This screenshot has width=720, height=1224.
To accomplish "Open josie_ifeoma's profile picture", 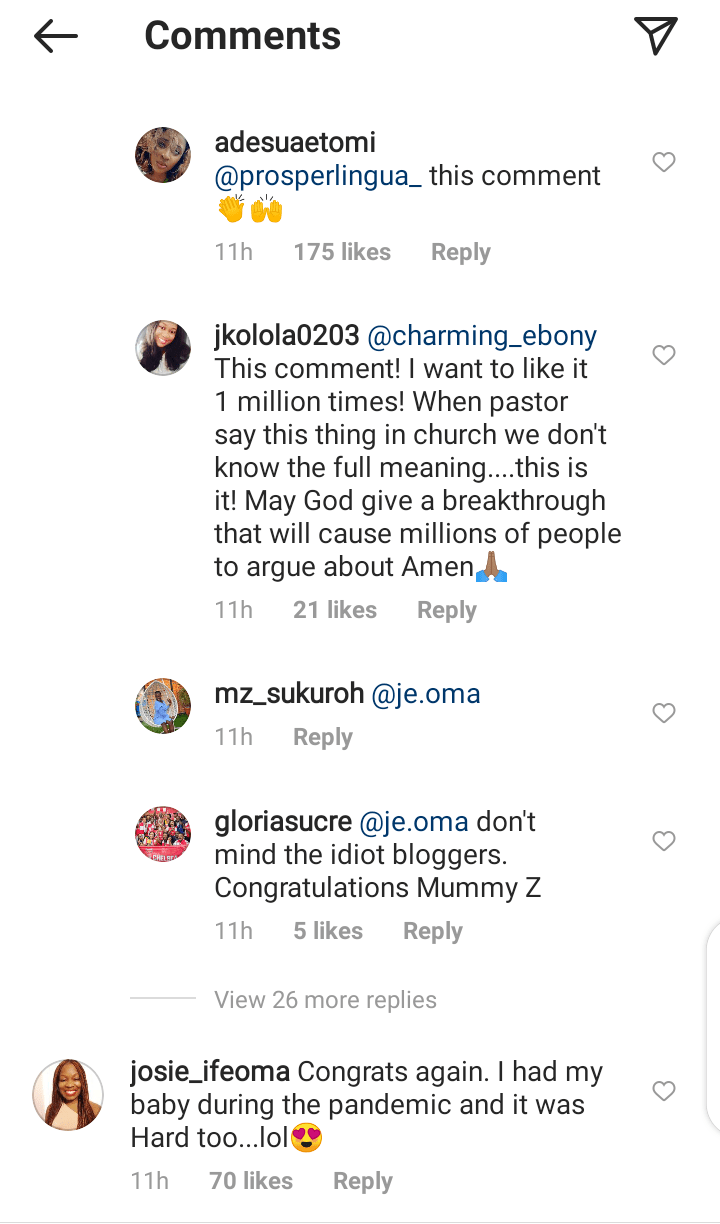I will [x=68, y=1095].
